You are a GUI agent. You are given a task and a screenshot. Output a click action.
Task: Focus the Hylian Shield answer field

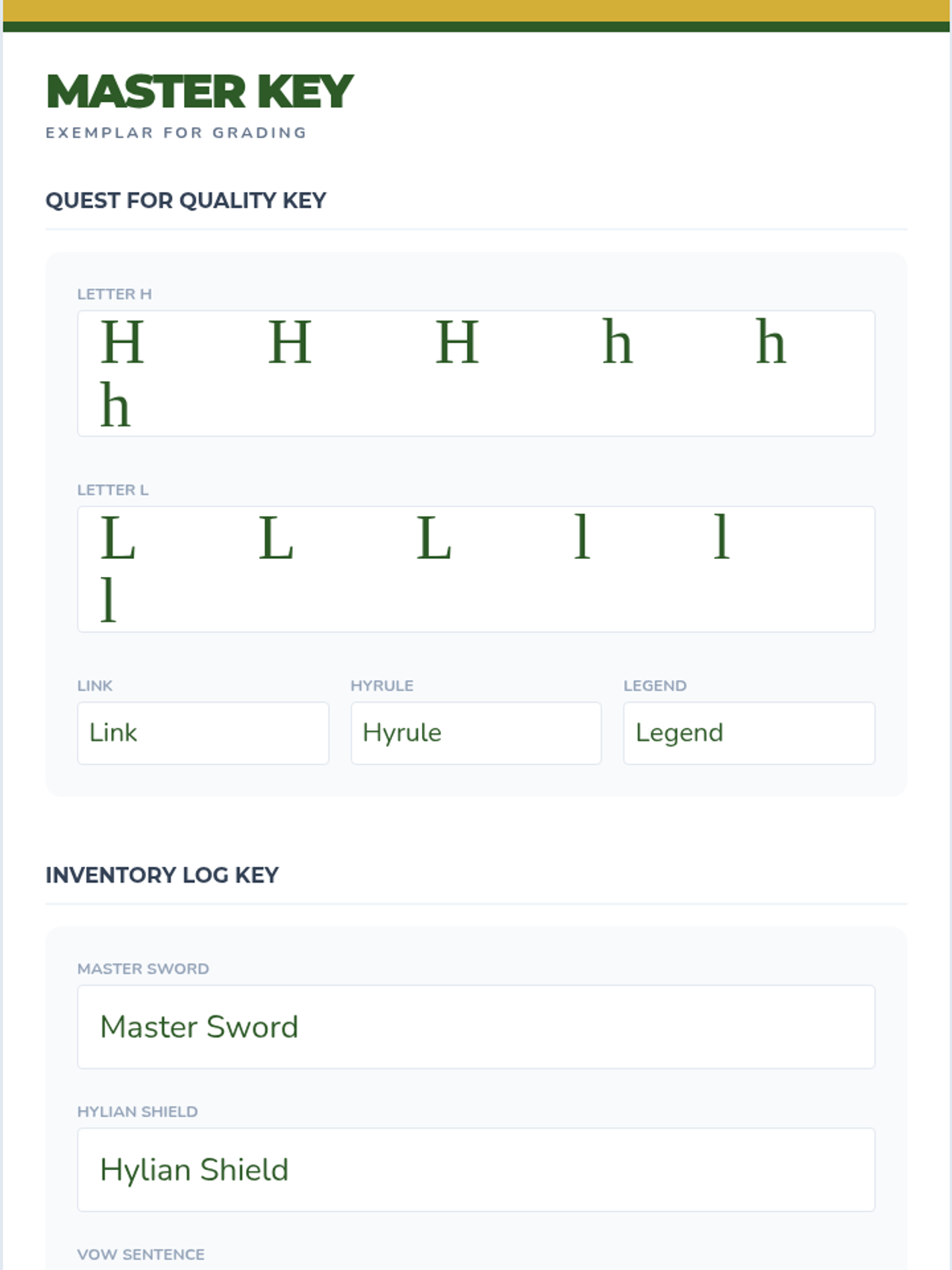[x=476, y=1169]
